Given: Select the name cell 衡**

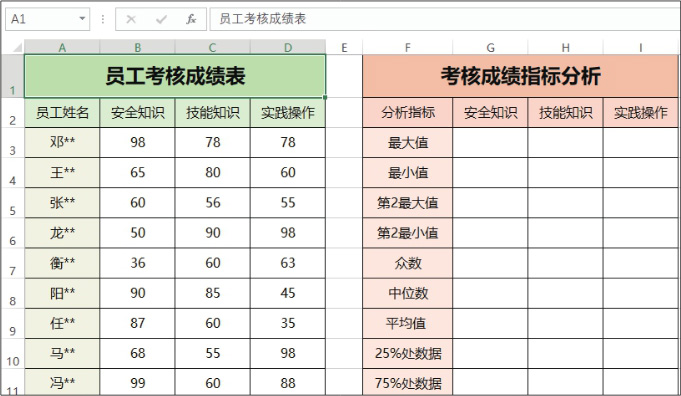Looking at the screenshot, I should coord(62,263).
